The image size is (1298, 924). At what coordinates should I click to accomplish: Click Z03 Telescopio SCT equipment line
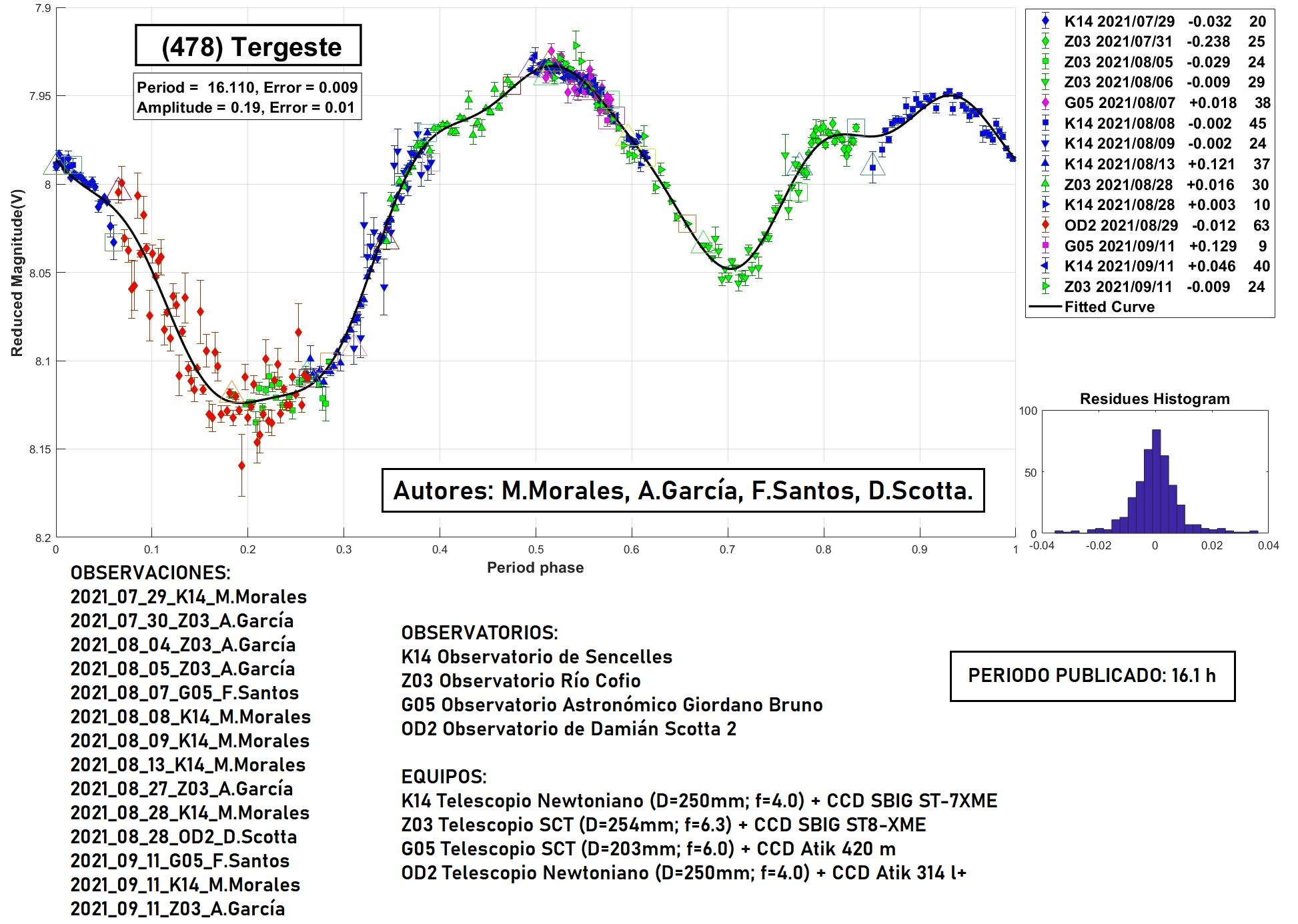pyautogui.click(x=663, y=825)
